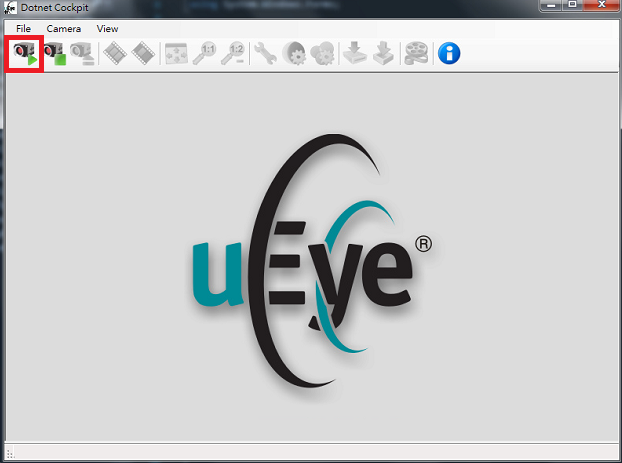Open the Camera menu
The width and height of the screenshot is (622, 463).
click(63, 29)
